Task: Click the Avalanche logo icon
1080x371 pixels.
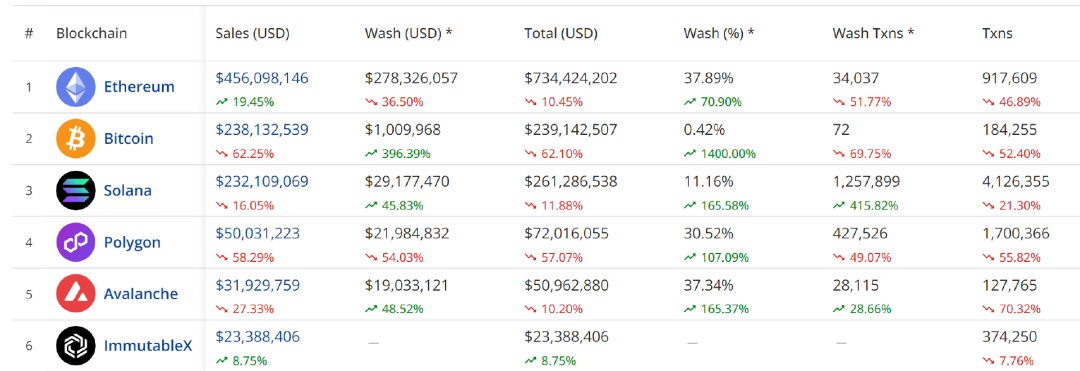Action: pyautogui.click(x=75, y=294)
